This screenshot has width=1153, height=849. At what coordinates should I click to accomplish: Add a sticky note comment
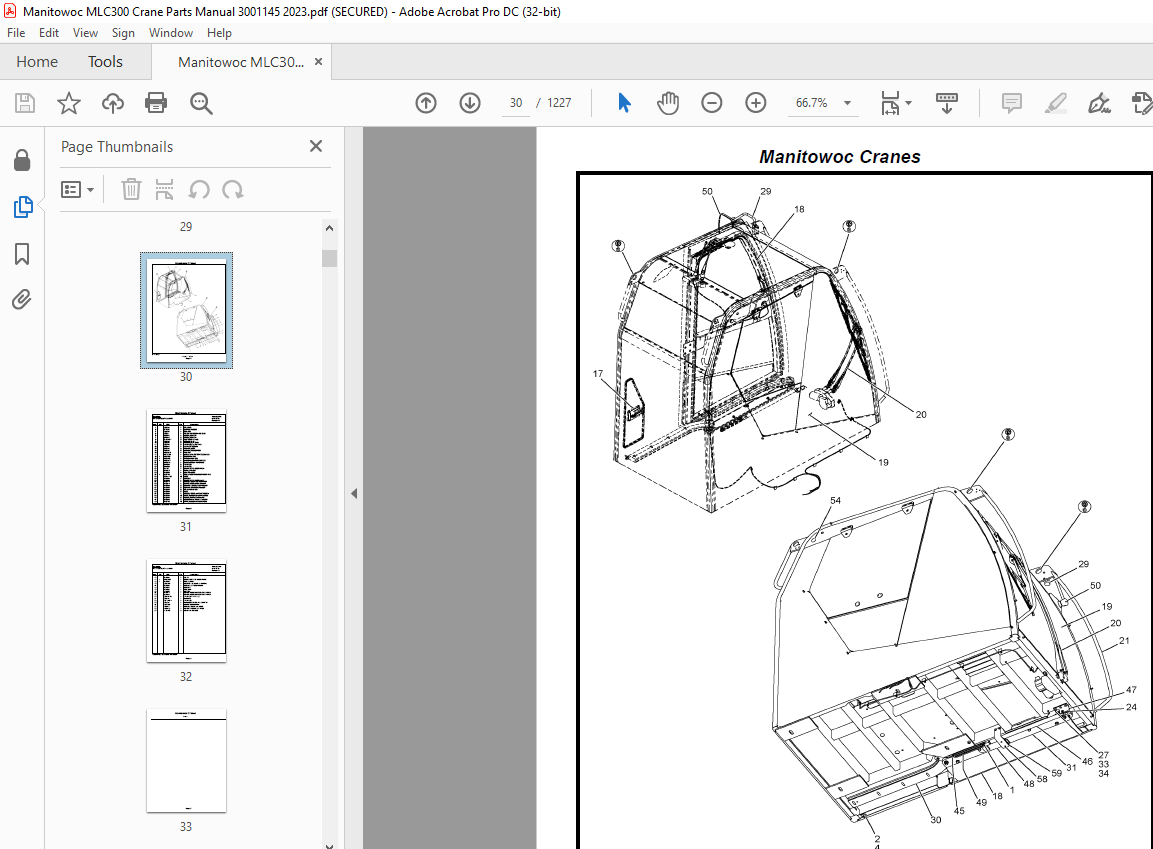point(1012,103)
